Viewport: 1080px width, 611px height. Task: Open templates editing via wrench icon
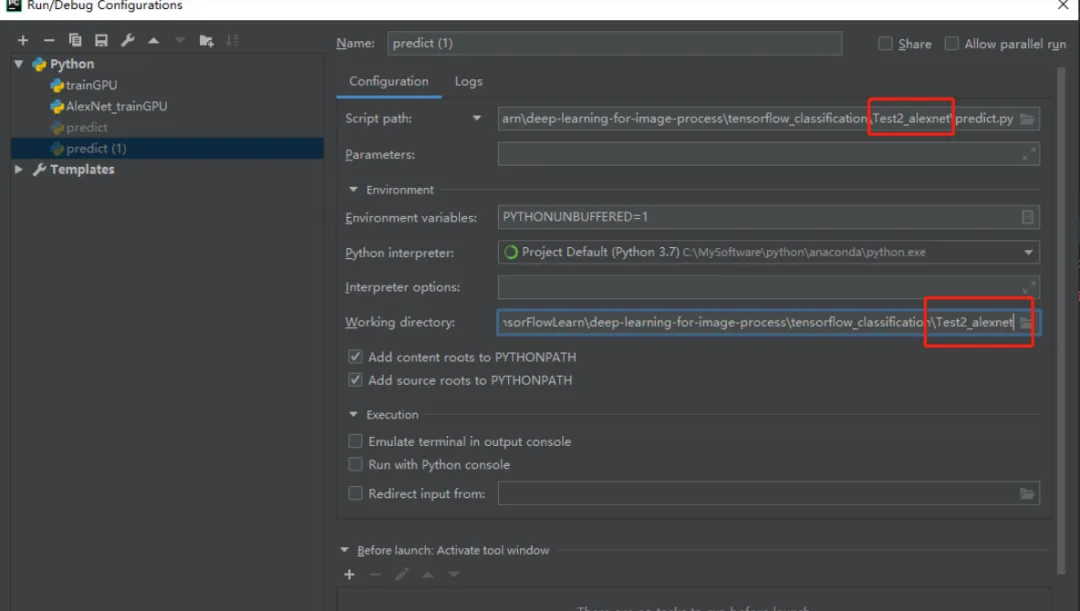click(x=127, y=41)
